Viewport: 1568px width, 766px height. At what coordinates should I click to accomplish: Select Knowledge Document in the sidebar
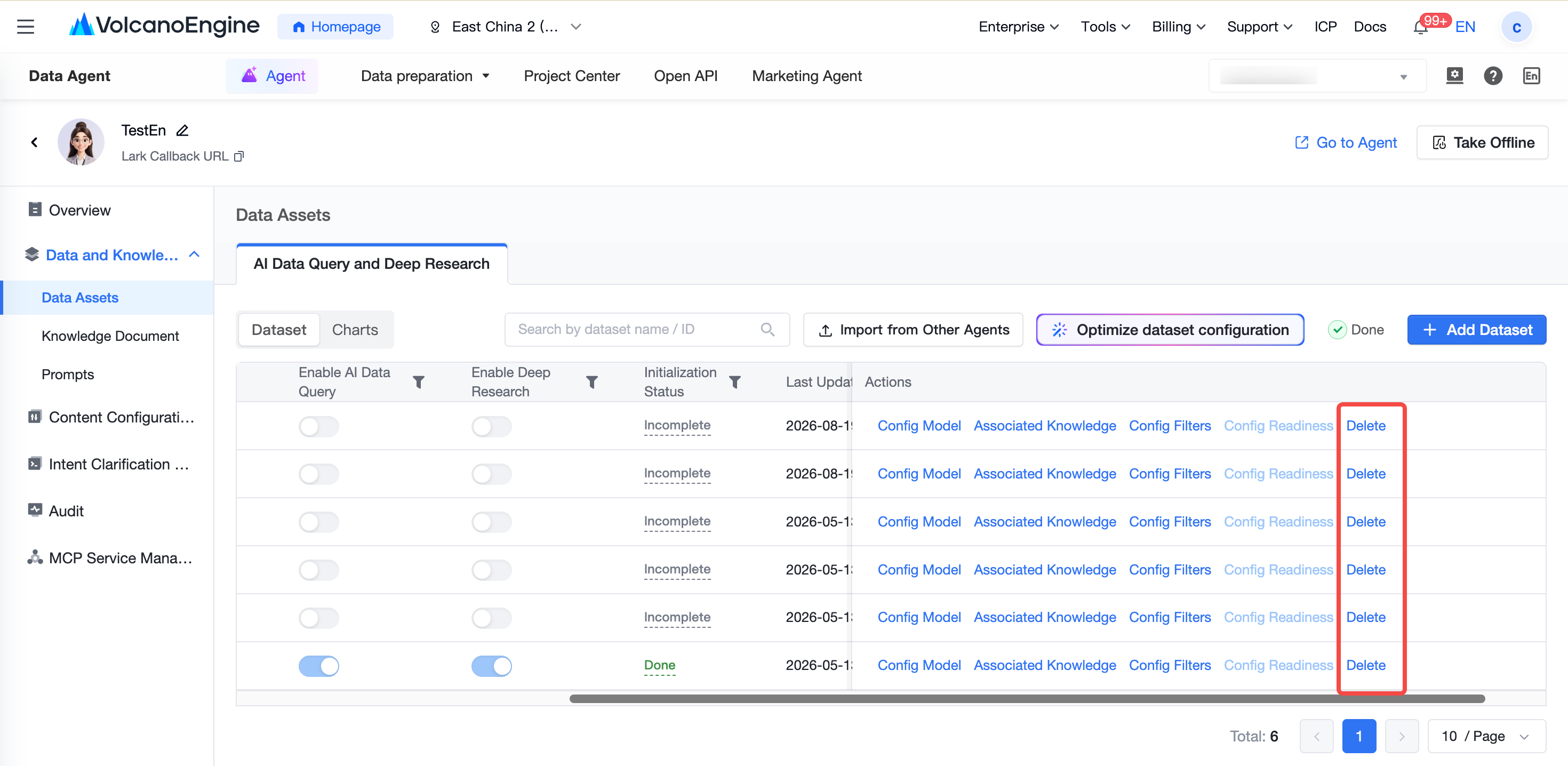[x=110, y=336]
